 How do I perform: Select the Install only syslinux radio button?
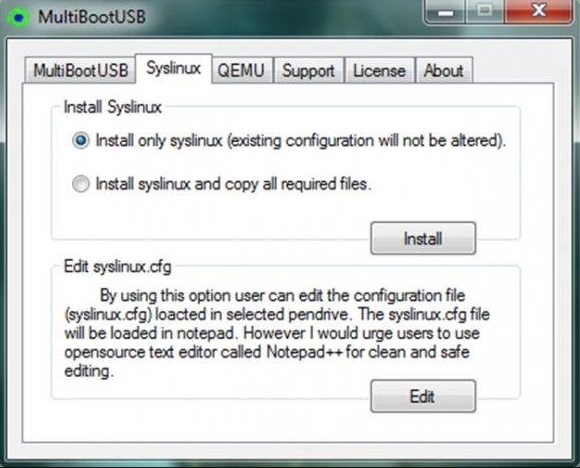click(x=81, y=141)
